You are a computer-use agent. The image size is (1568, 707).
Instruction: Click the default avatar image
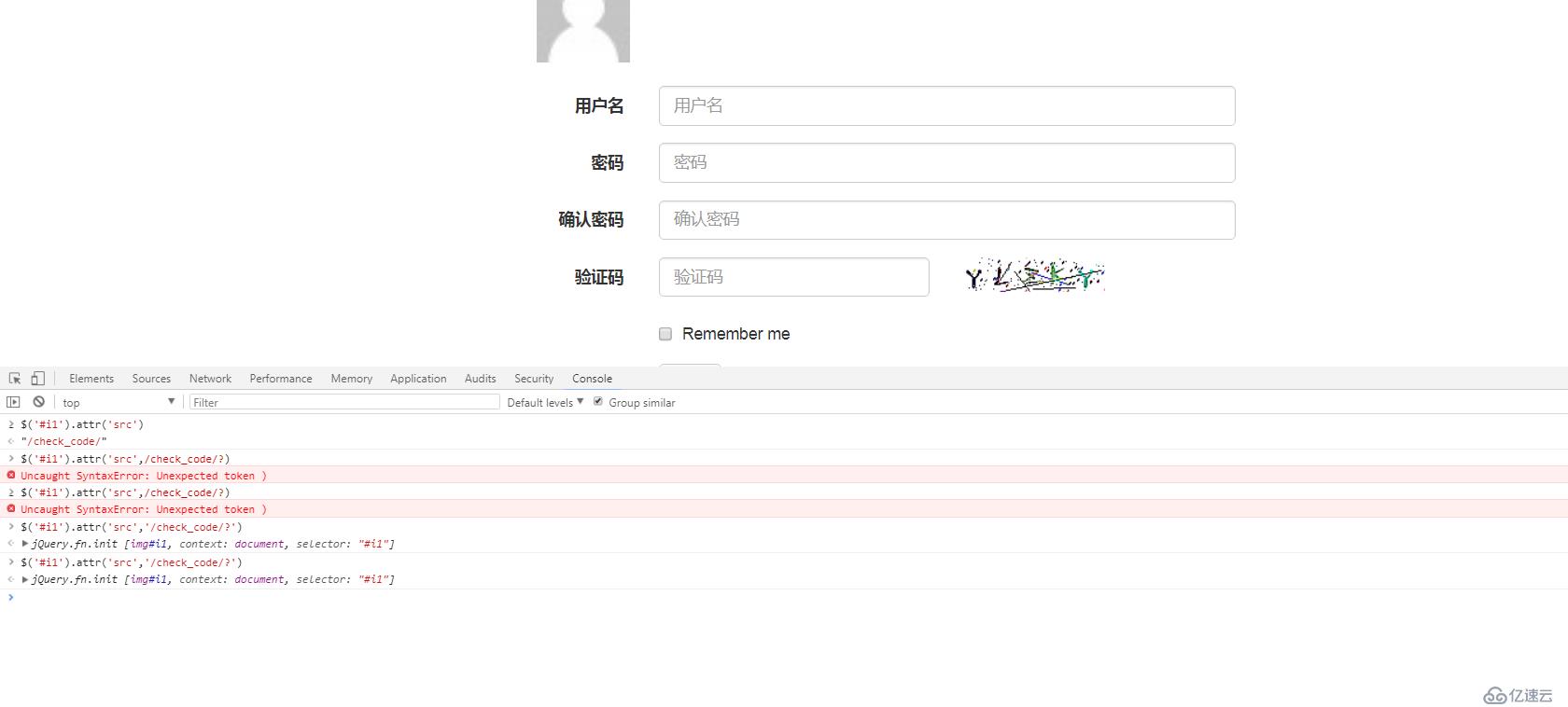coord(583,31)
